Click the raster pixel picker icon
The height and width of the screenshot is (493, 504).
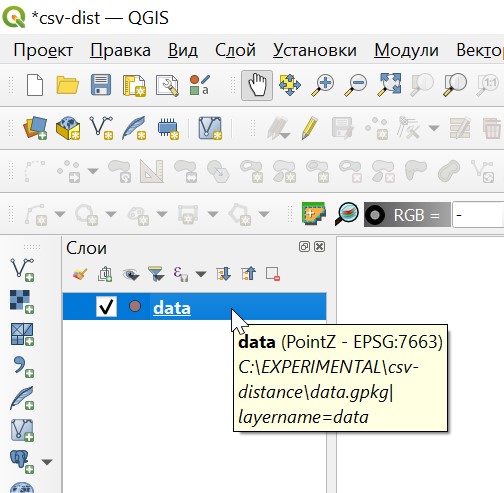[x=313, y=214]
